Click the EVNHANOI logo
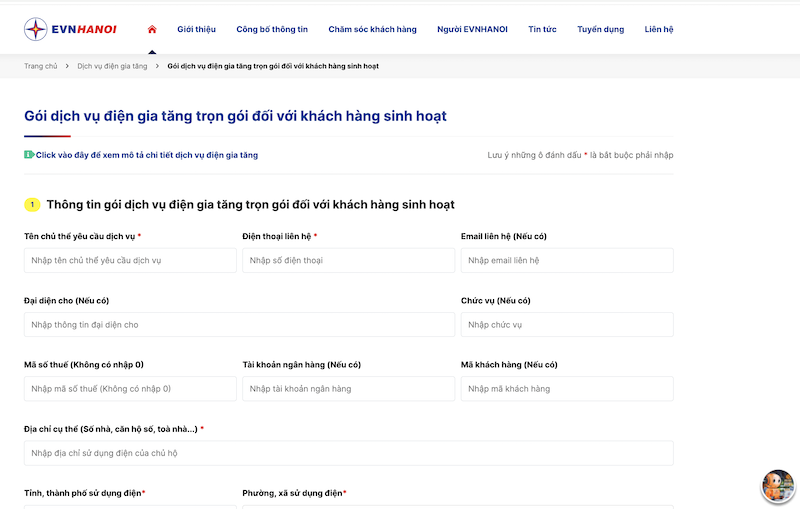Screen dimensions: 800x509 click(x=70, y=29)
